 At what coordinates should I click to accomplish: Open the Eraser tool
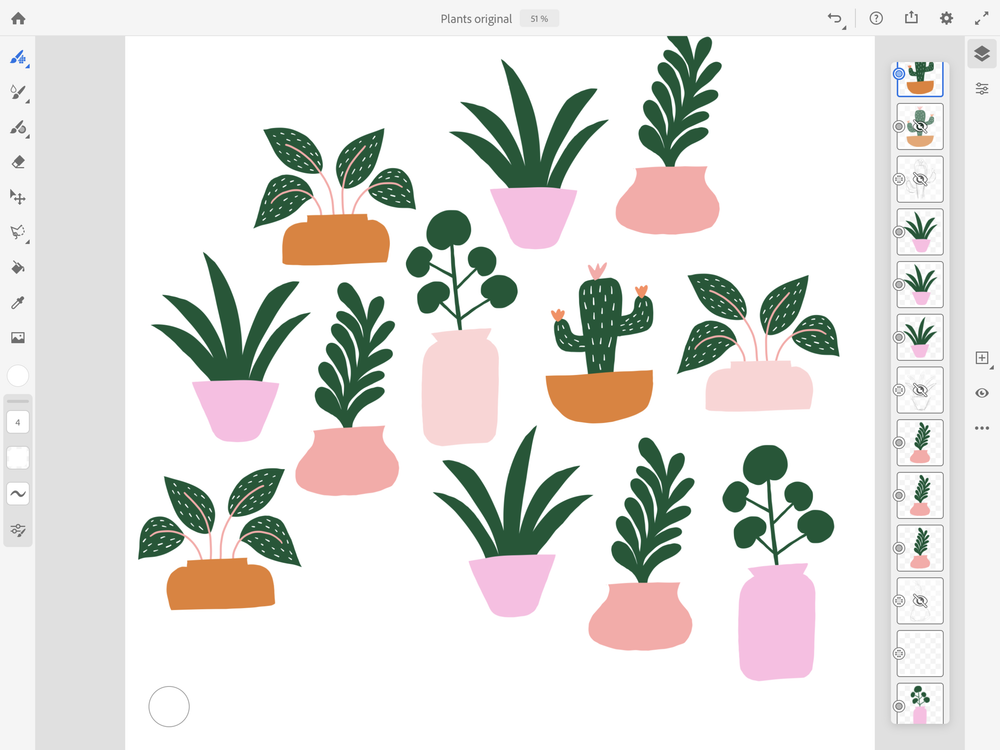pos(17,162)
